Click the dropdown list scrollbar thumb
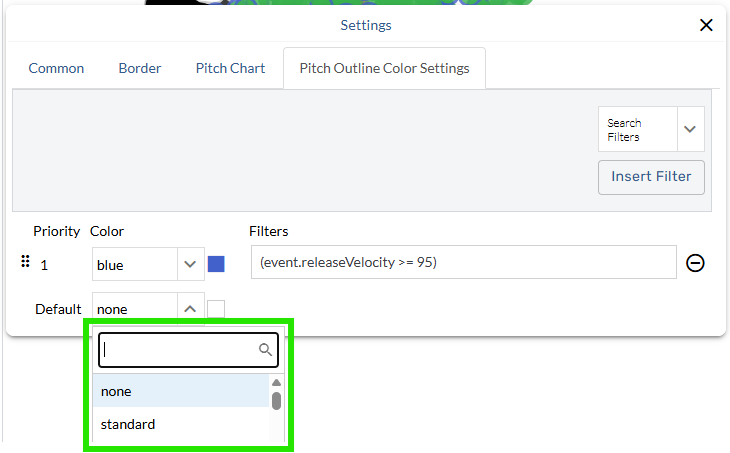The width and height of the screenshot is (730, 453). pyautogui.click(x=277, y=401)
